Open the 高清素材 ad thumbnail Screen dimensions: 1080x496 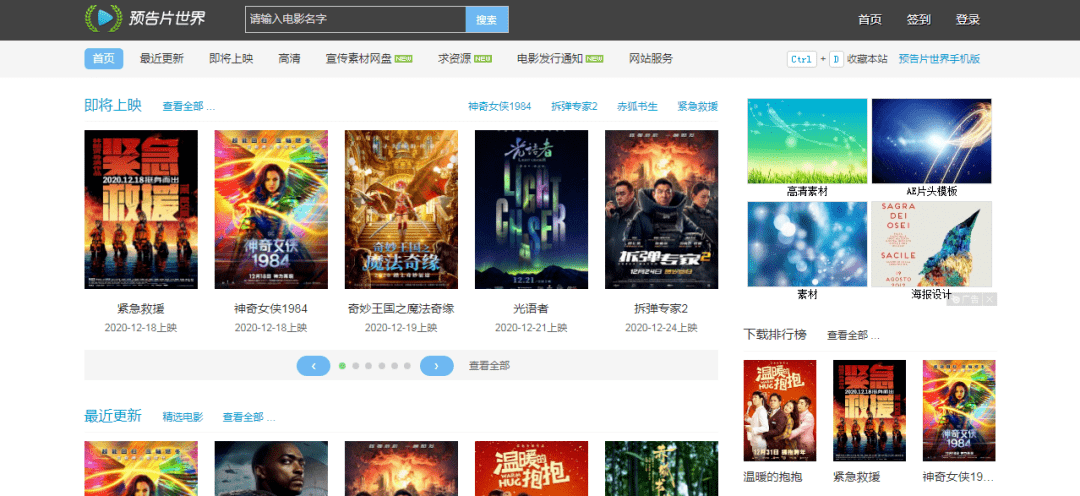click(x=807, y=141)
